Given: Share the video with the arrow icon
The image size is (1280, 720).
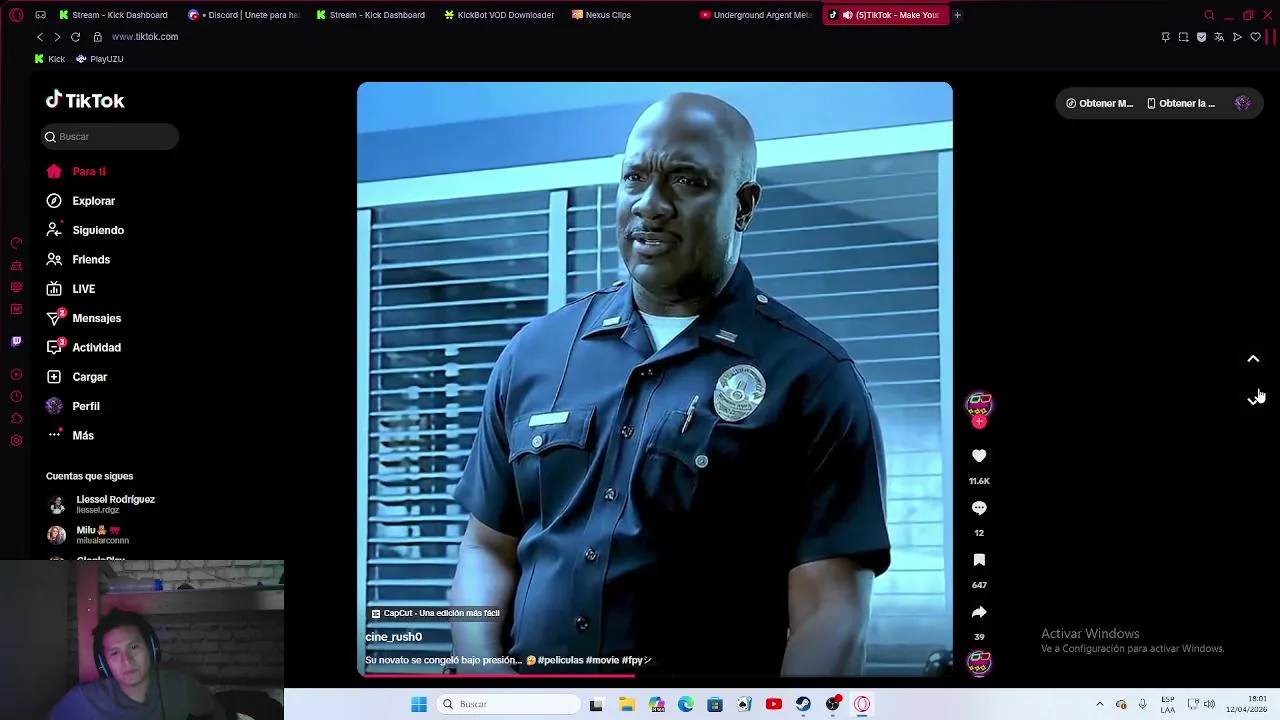Looking at the screenshot, I should (x=979, y=612).
